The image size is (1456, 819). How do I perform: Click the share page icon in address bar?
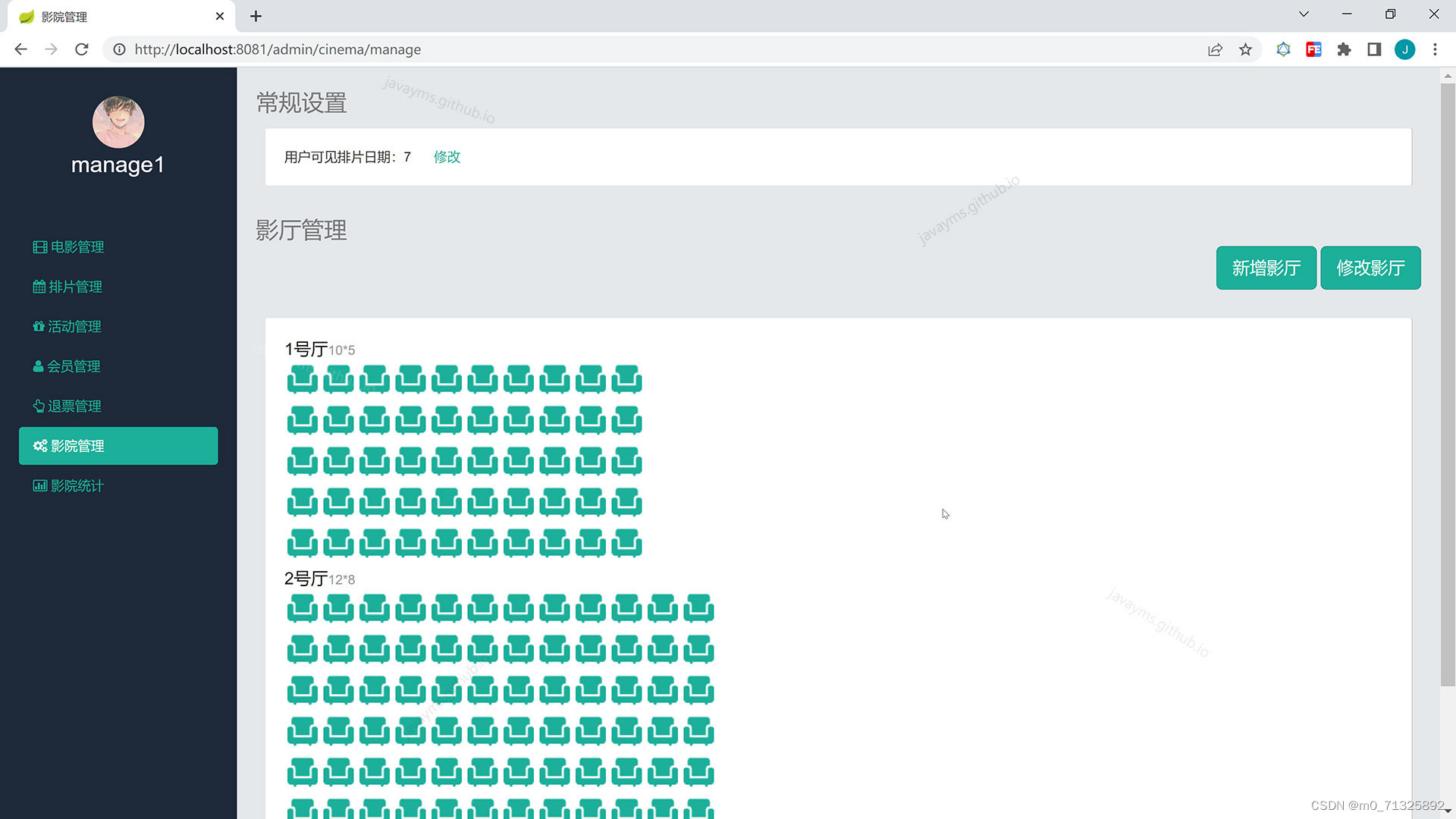click(1215, 49)
